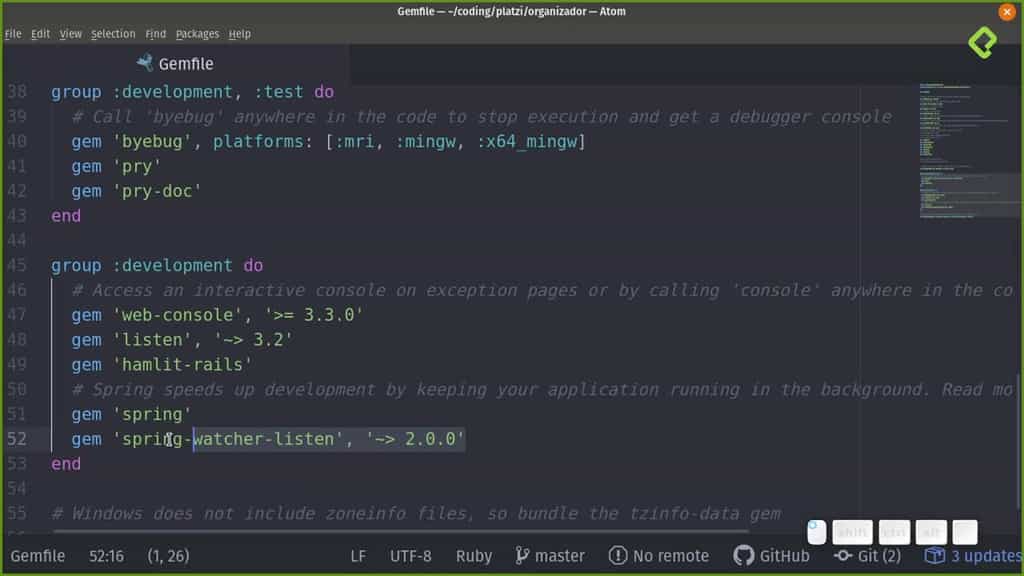Open the Git panel showing 2 changes
1024x576 pixels.
[868, 555]
